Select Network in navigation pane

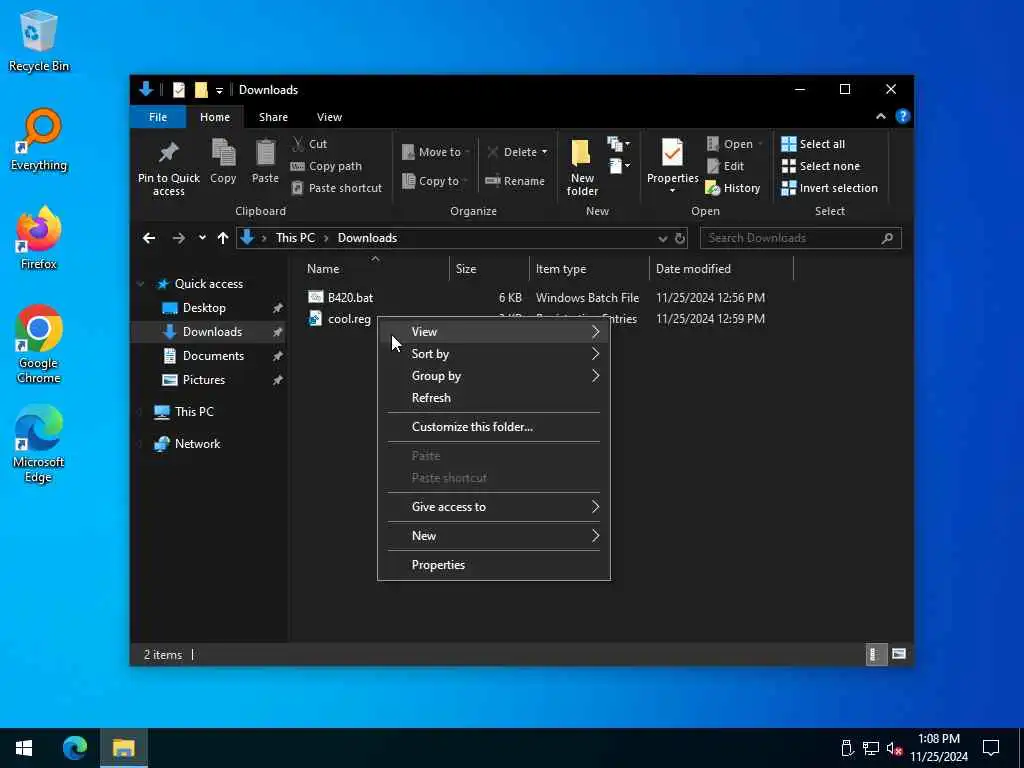click(197, 443)
